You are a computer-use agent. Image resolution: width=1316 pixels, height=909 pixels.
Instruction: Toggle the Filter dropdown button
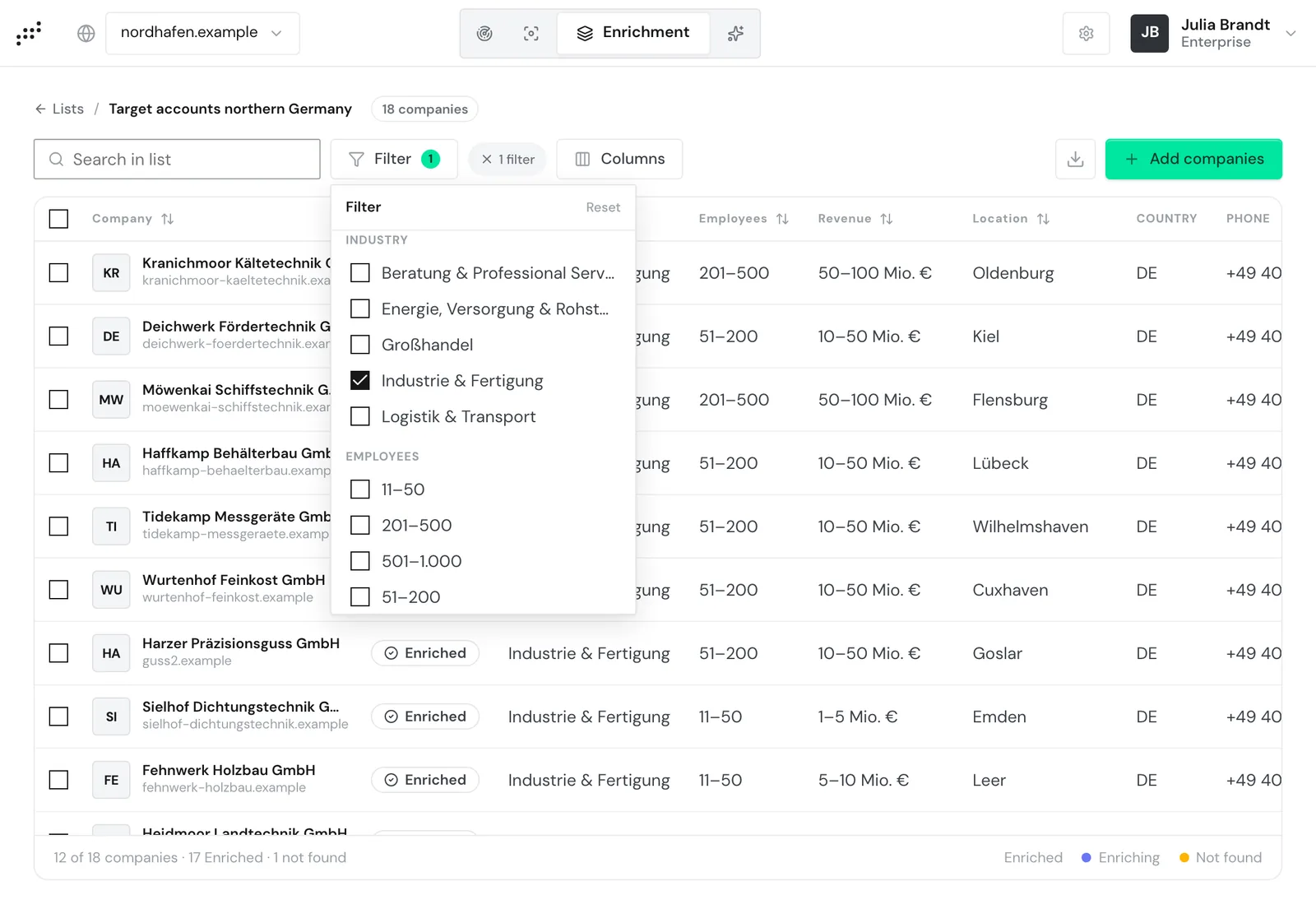click(x=394, y=159)
